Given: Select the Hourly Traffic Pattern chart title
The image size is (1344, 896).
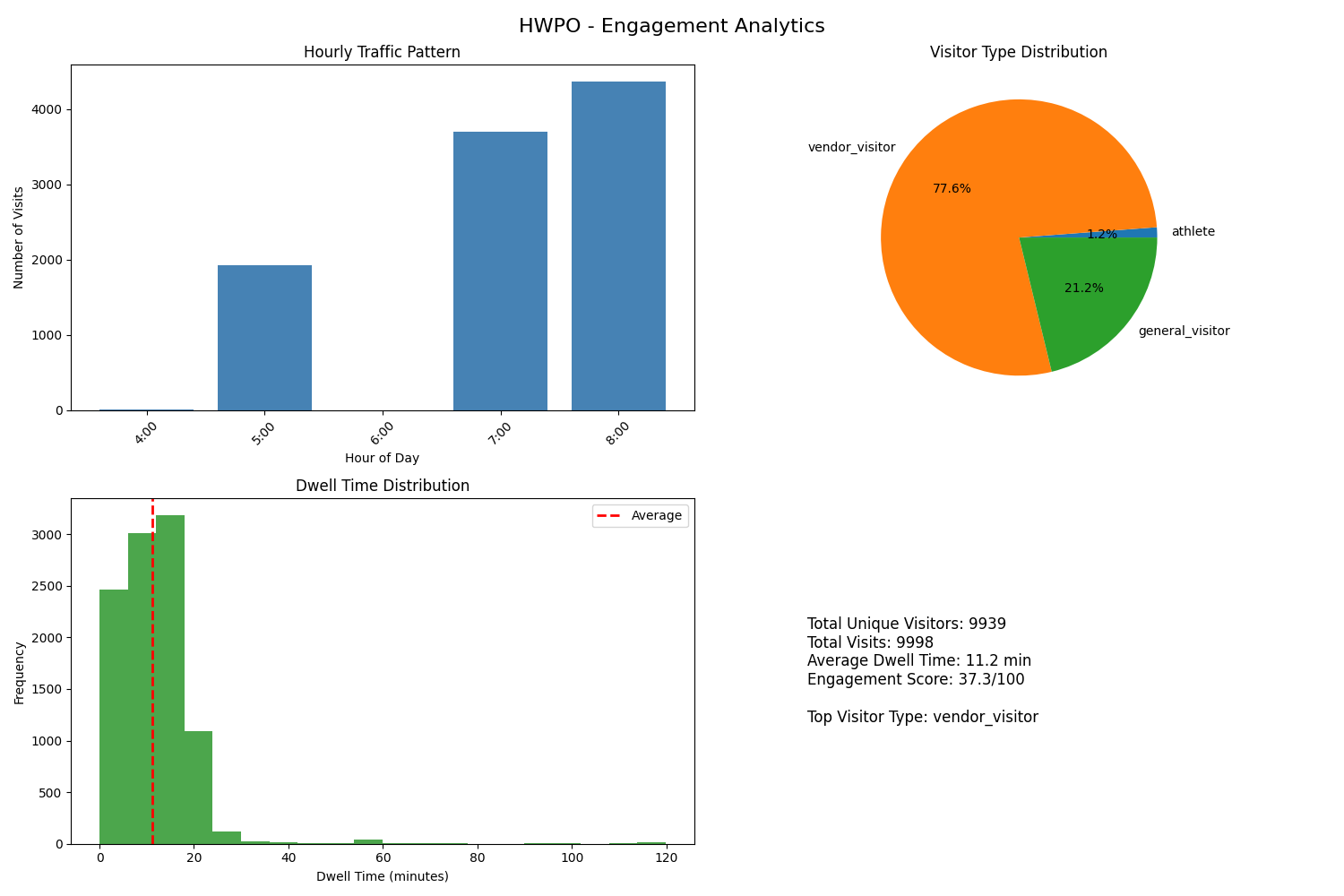Looking at the screenshot, I should pos(382,52).
